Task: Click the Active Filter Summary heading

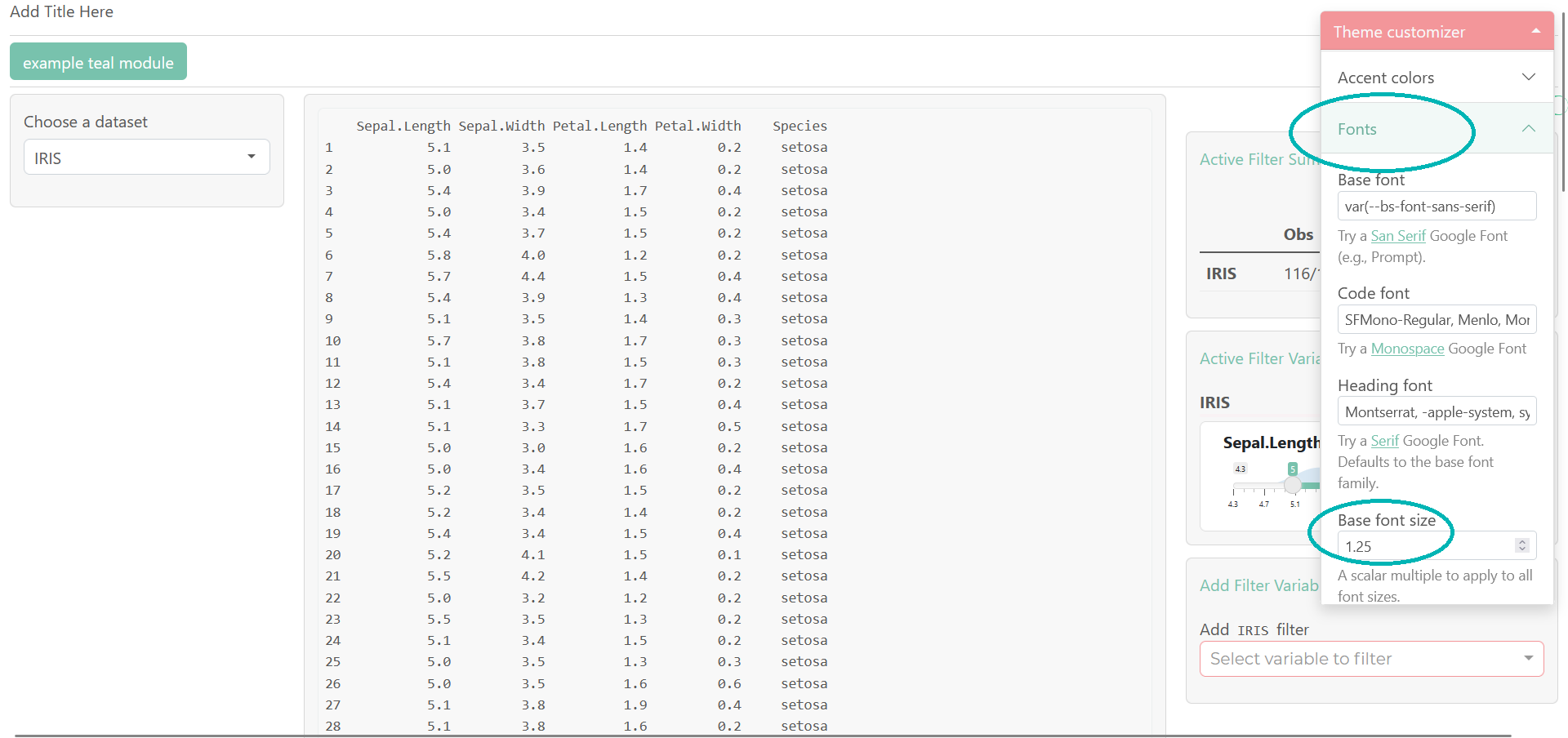Action: pos(1258,159)
